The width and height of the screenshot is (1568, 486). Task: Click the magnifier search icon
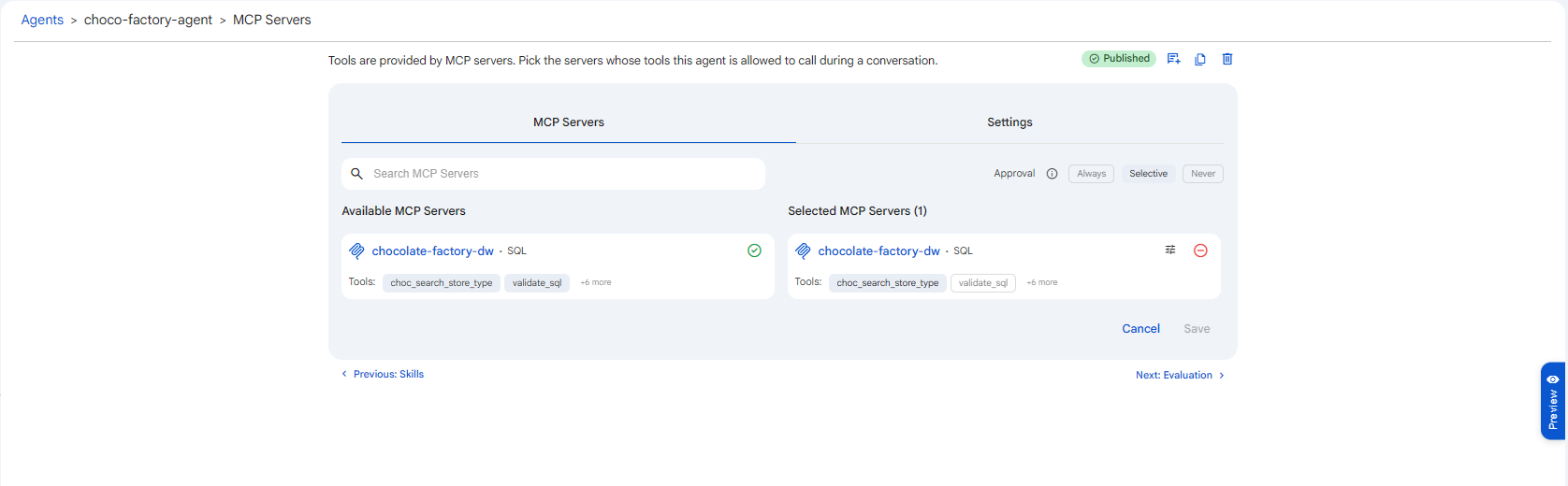click(356, 174)
